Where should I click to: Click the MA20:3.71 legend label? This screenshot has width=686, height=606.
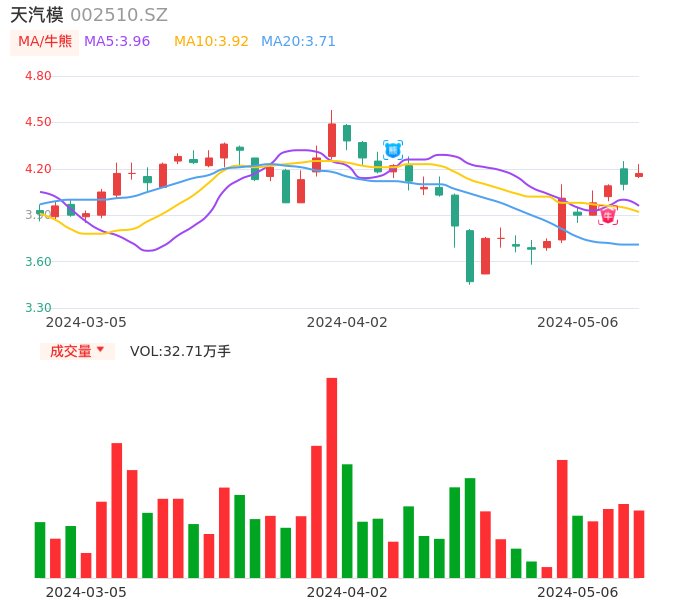tap(298, 42)
